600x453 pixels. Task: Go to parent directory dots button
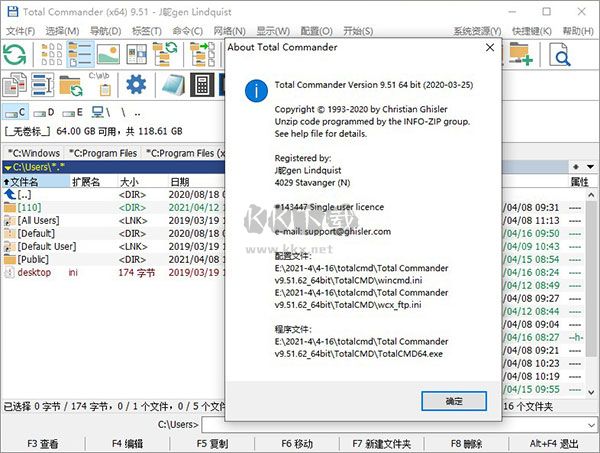click(x=137, y=113)
